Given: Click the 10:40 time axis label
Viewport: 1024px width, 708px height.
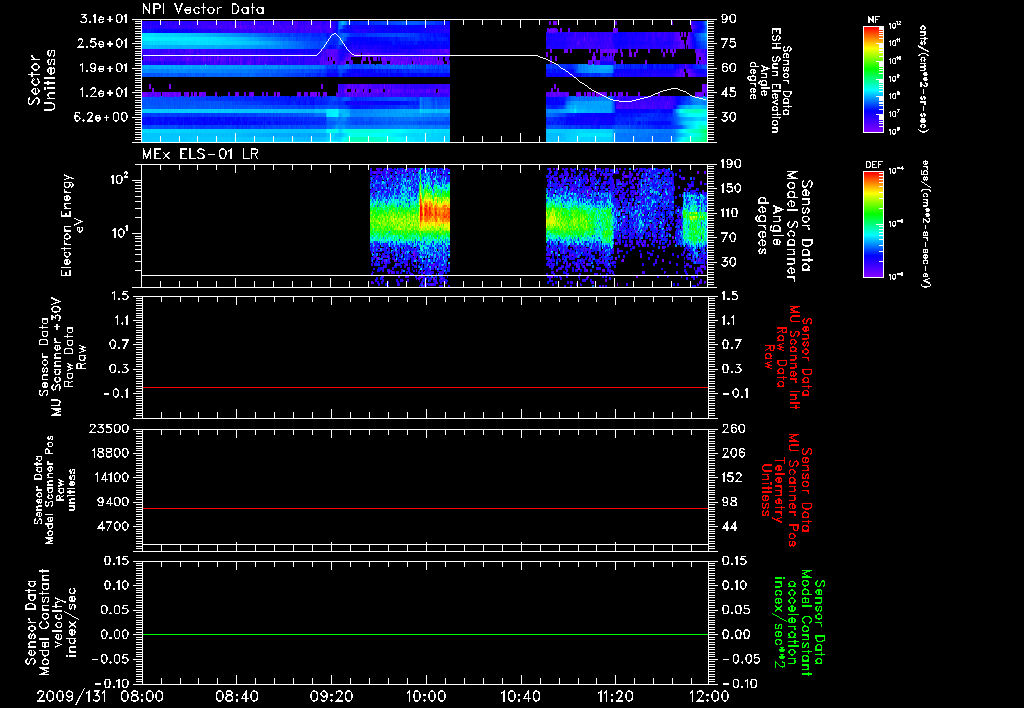Looking at the screenshot, I should [x=521, y=696].
